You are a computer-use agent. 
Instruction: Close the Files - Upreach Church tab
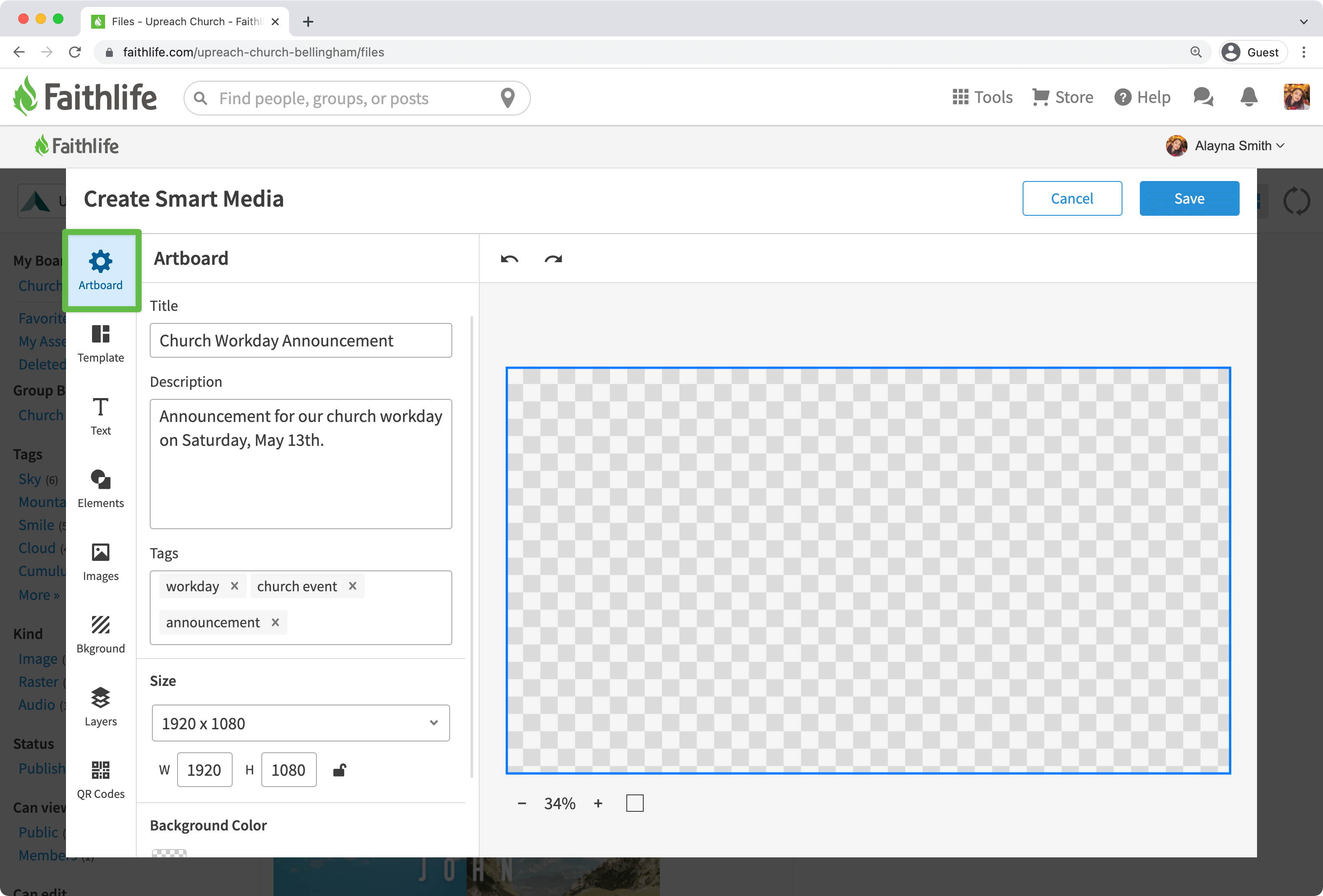[x=275, y=22]
